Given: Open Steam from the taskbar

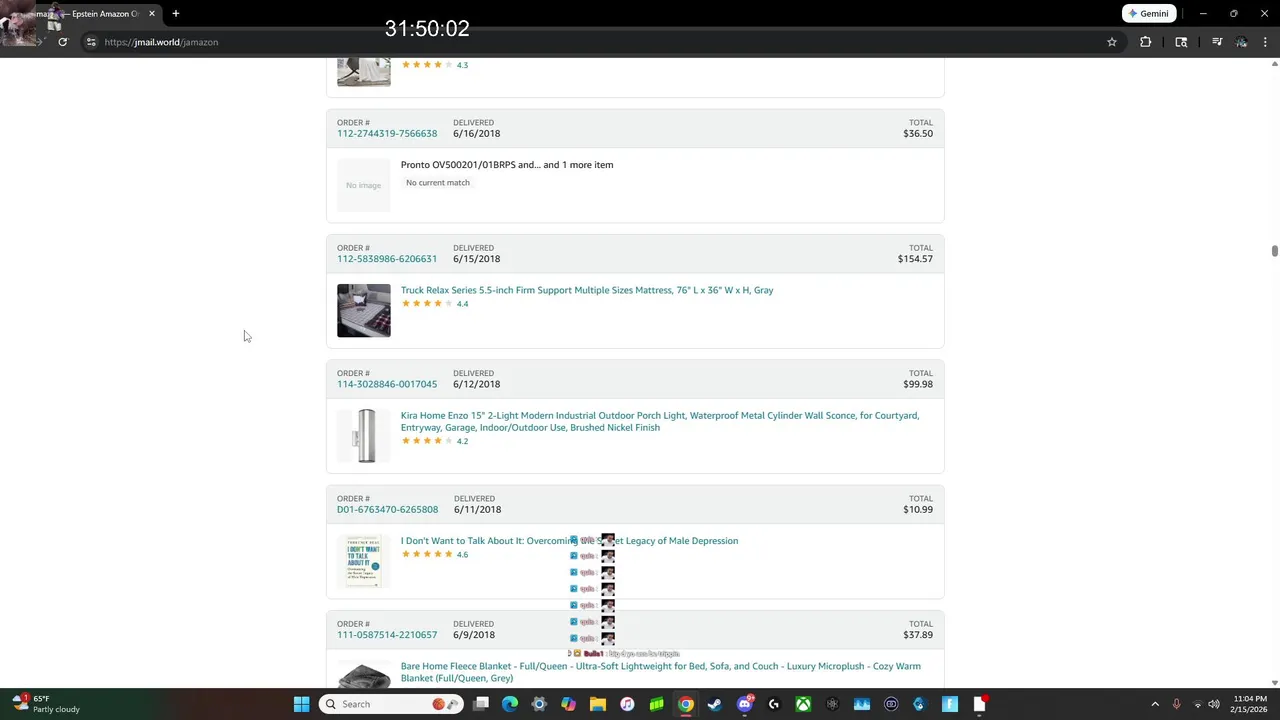Looking at the screenshot, I should (x=715, y=704).
